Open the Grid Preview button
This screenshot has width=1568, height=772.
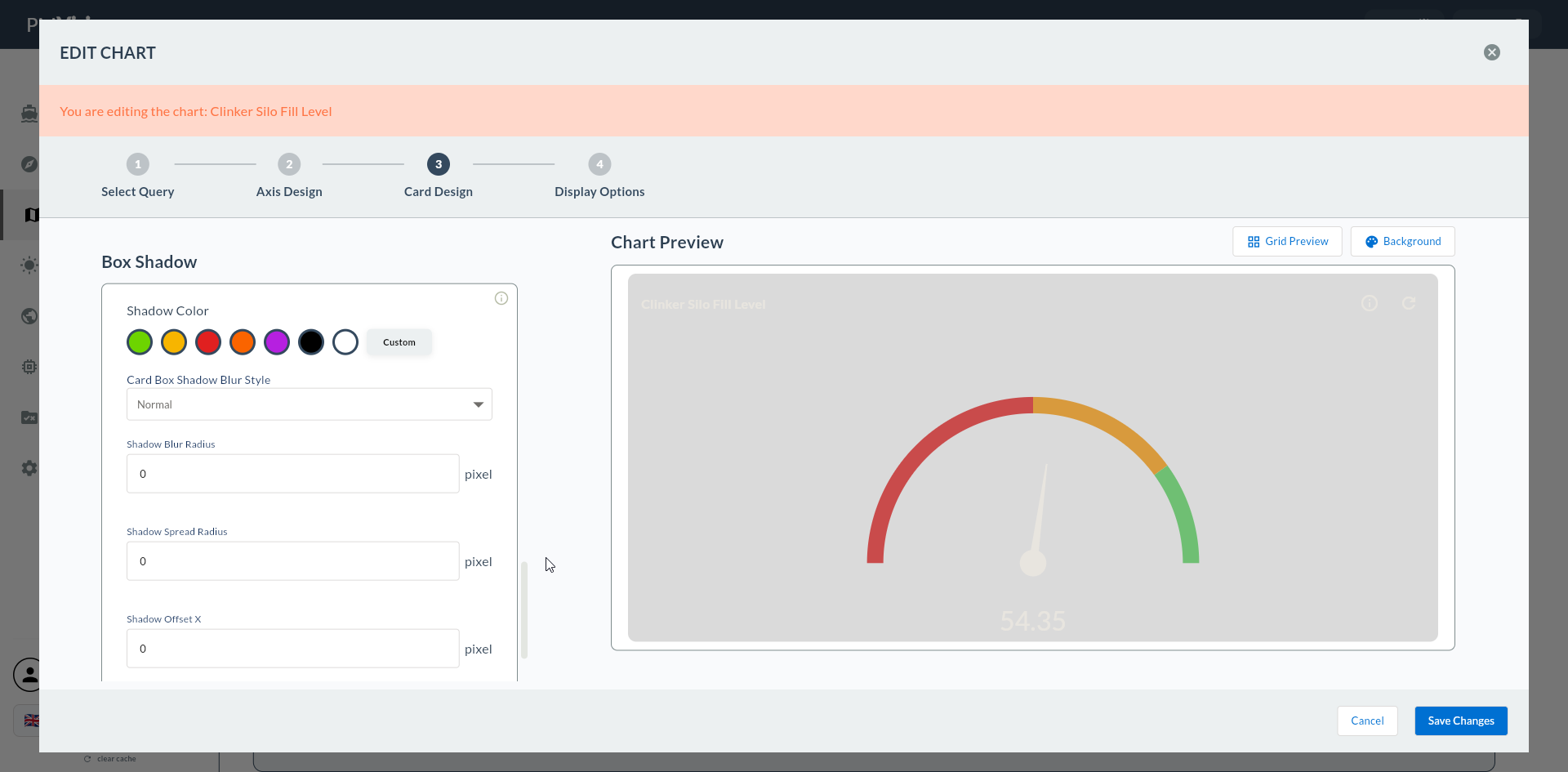click(1287, 242)
